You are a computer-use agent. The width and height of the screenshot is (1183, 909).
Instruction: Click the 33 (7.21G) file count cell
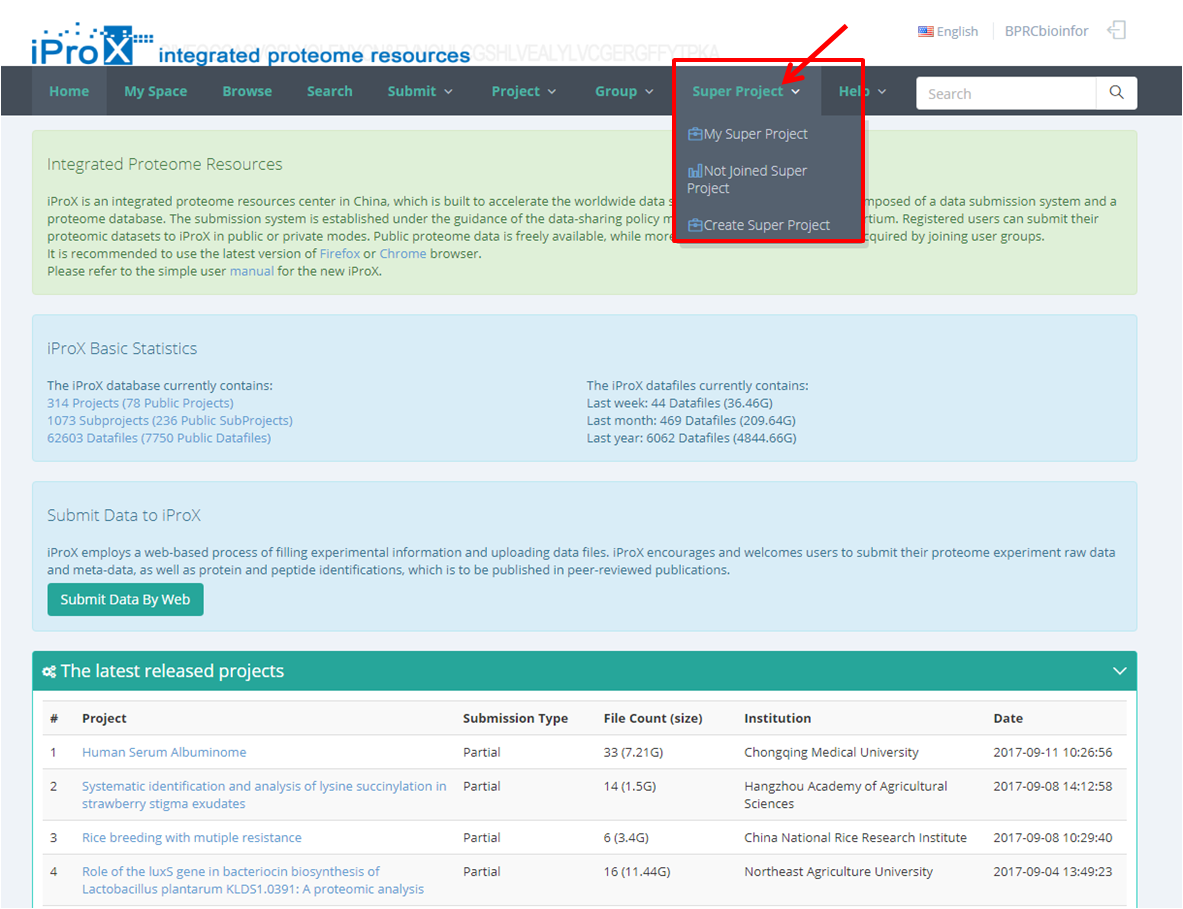point(633,752)
